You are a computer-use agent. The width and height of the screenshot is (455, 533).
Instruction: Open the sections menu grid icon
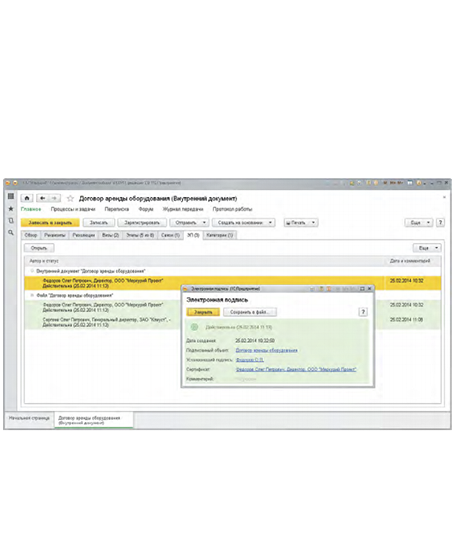coord(11,196)
